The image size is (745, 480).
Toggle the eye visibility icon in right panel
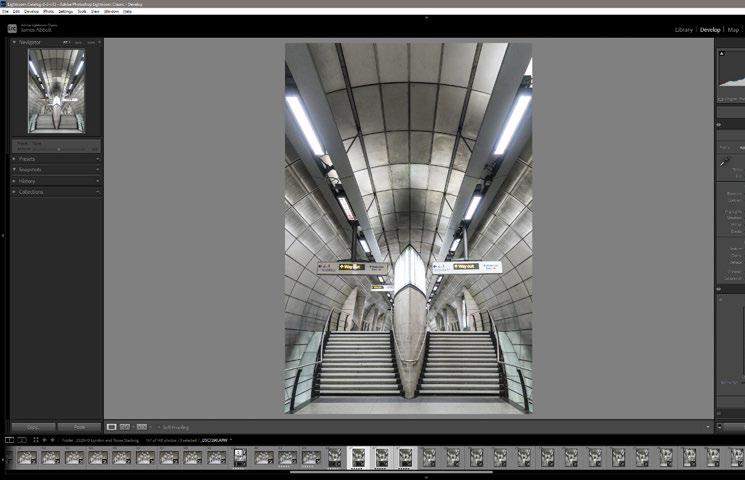[x=719, y=124]
